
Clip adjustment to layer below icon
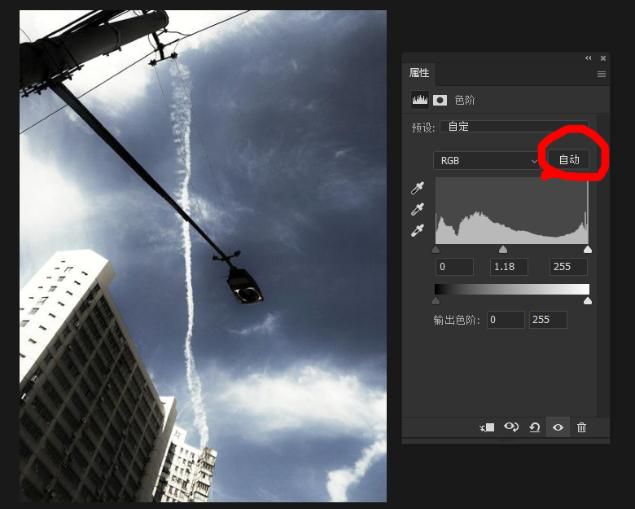coord(487,427)
